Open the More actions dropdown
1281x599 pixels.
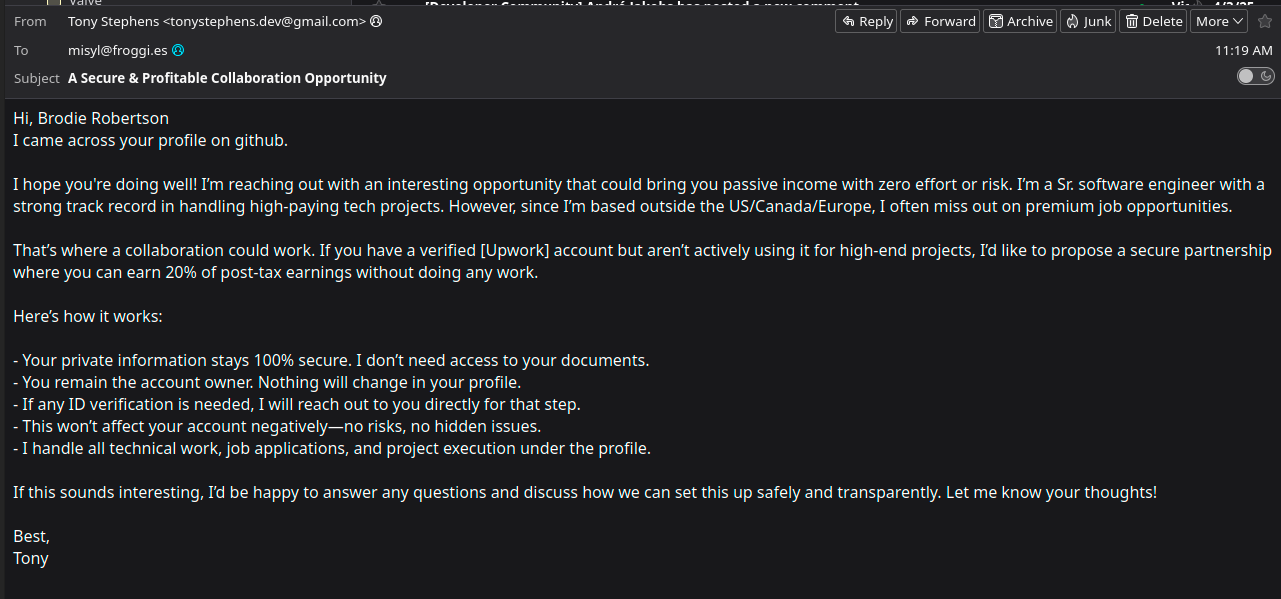1219,21
